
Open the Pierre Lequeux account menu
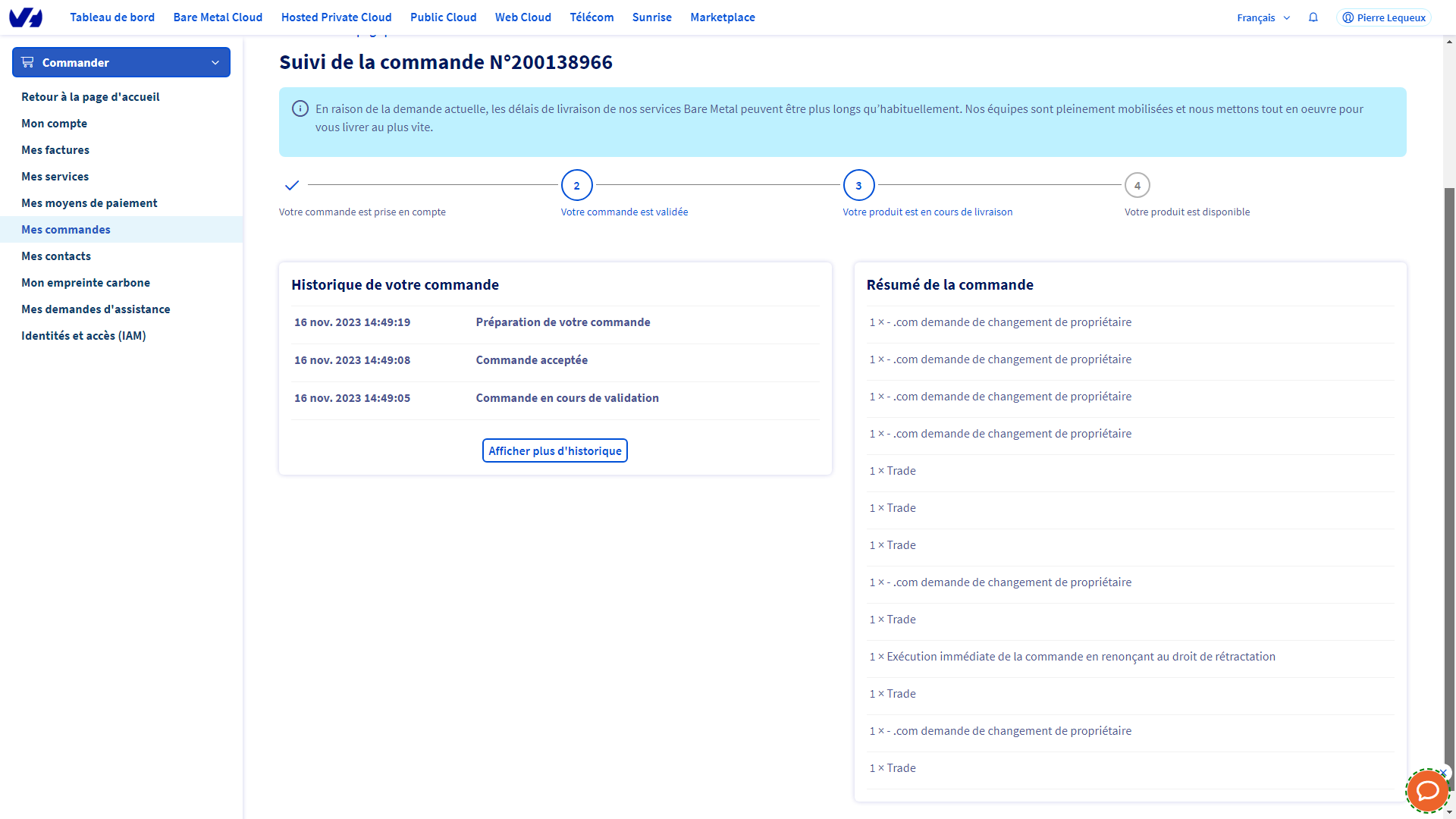[x=1384, y=17]
